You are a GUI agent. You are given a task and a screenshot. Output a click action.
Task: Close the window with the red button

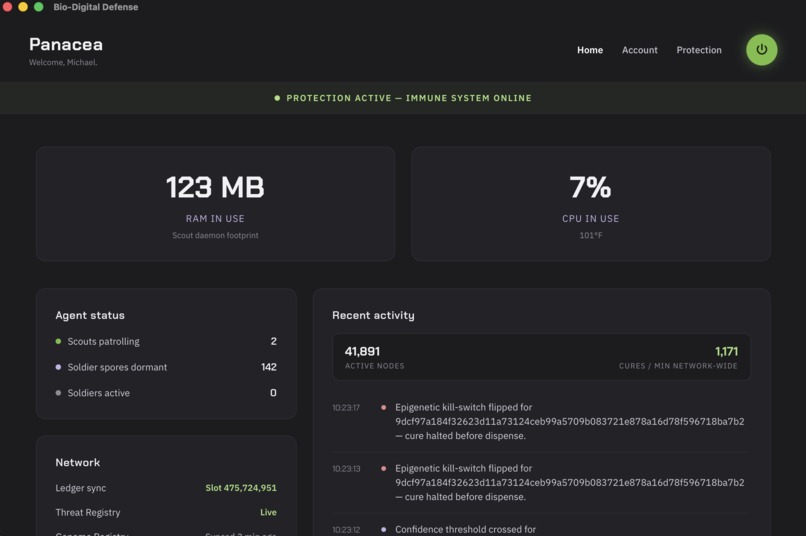[7, 7]
